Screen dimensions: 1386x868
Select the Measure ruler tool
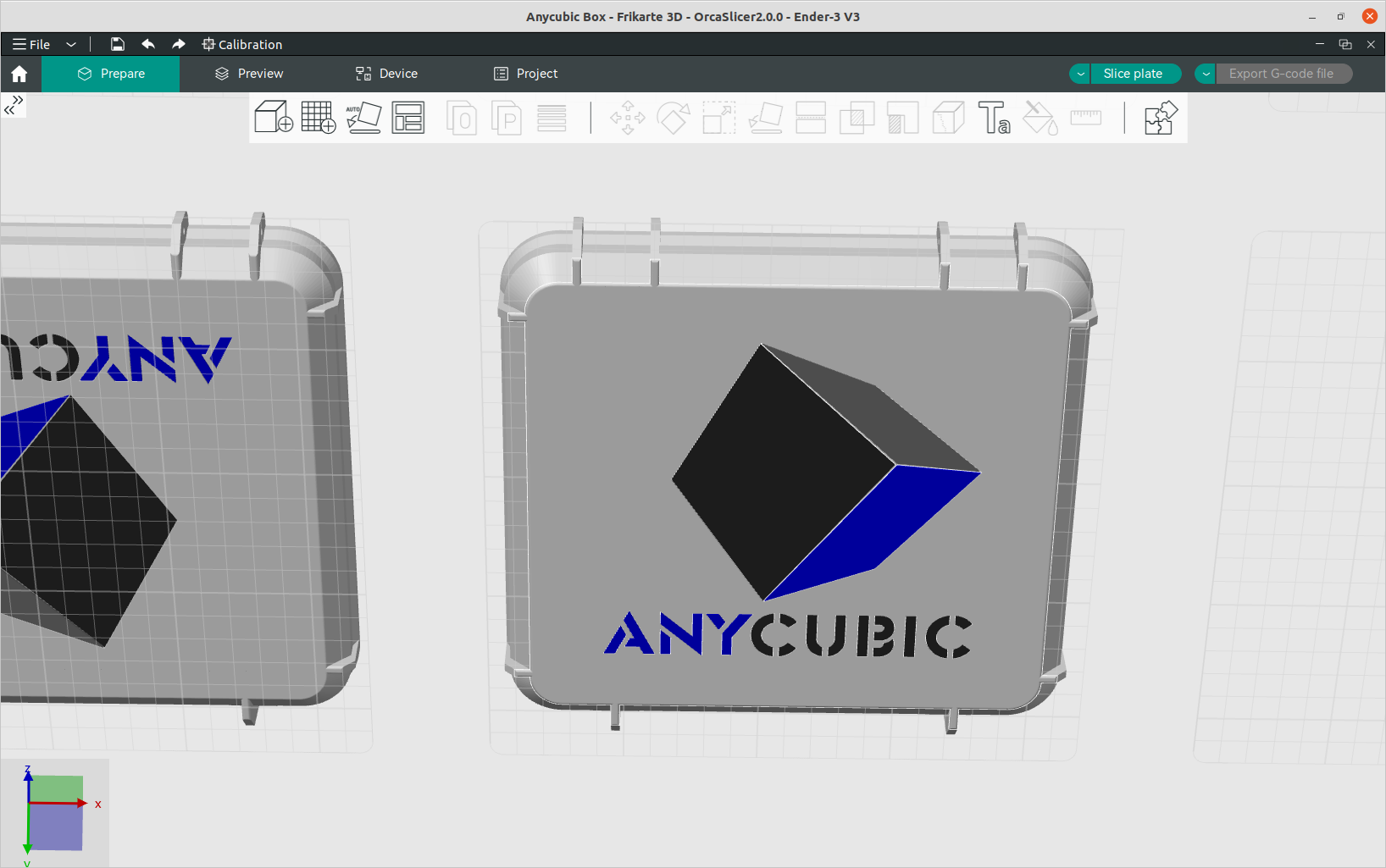coord(1085,117)
